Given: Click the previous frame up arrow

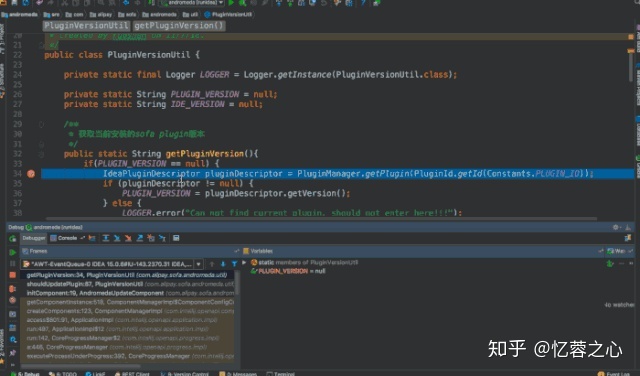Looking at the screenshot, I should click(212, 264).
